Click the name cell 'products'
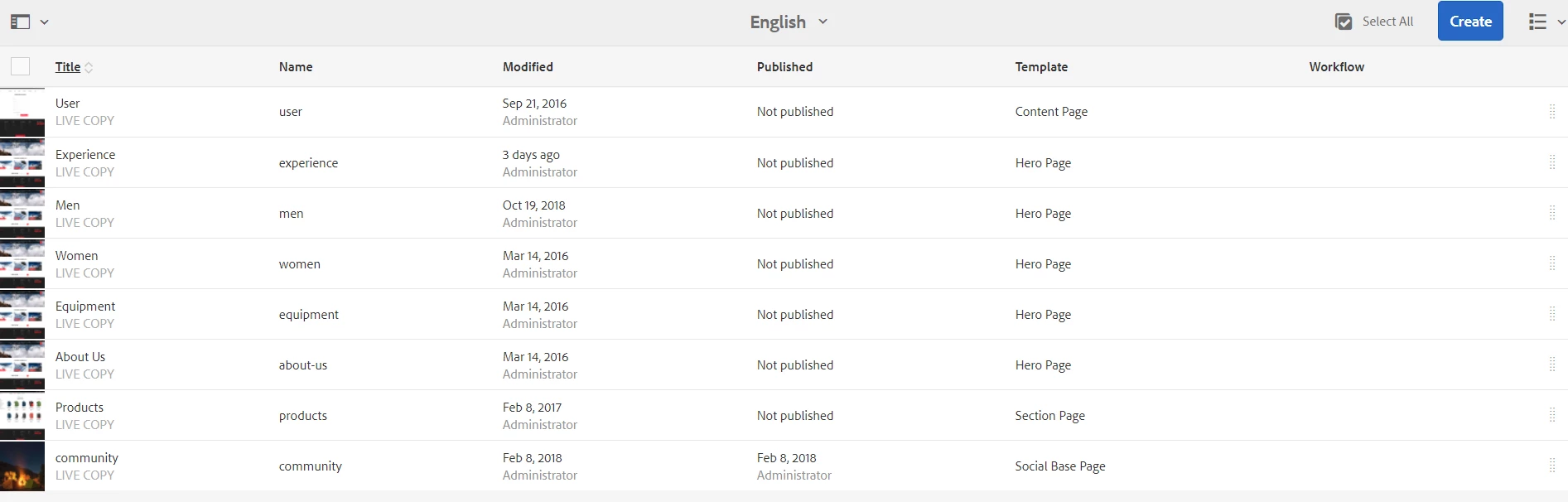Viewport: 1568px width, 502px height. (303, 416)
